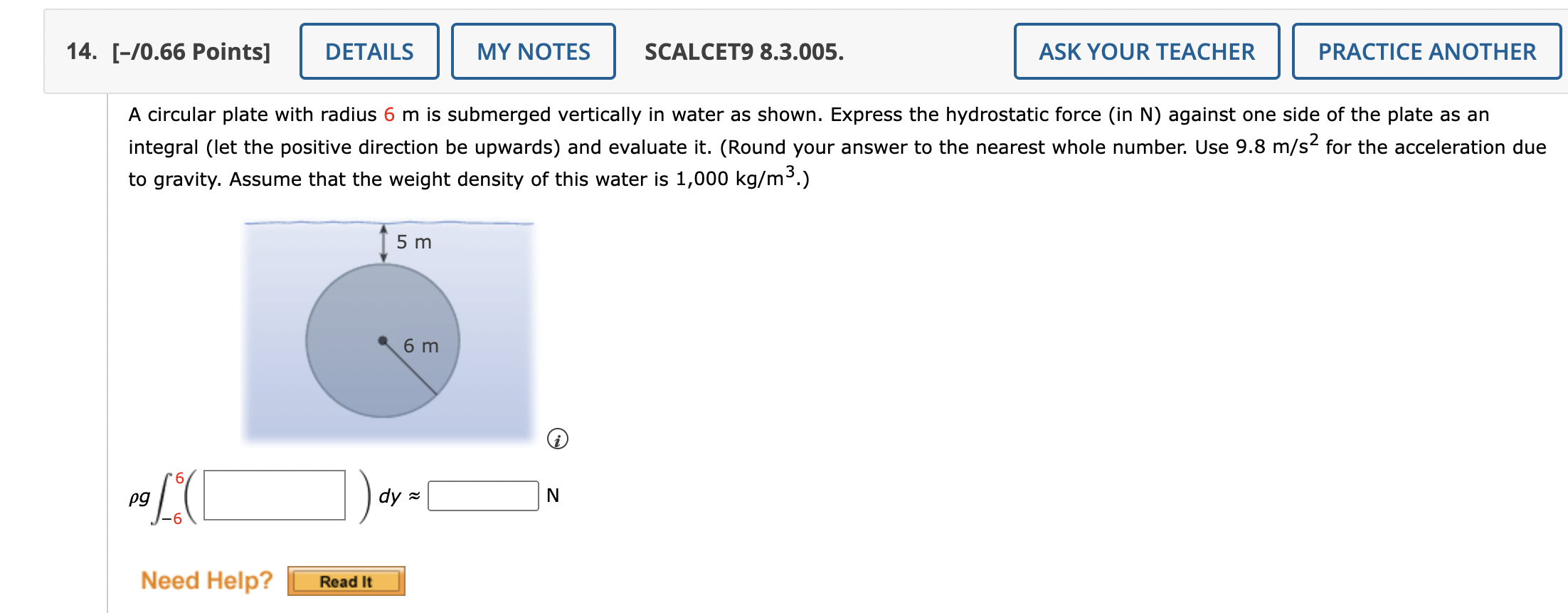
Task: Click the lower integration limit −6
Action: pos(174,518)
